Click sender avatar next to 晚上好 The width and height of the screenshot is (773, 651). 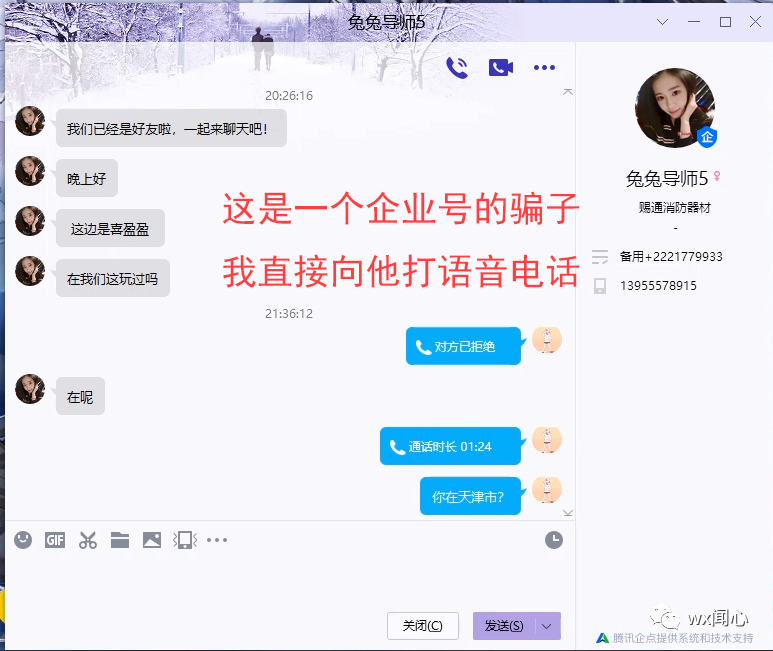coord(30,171)
